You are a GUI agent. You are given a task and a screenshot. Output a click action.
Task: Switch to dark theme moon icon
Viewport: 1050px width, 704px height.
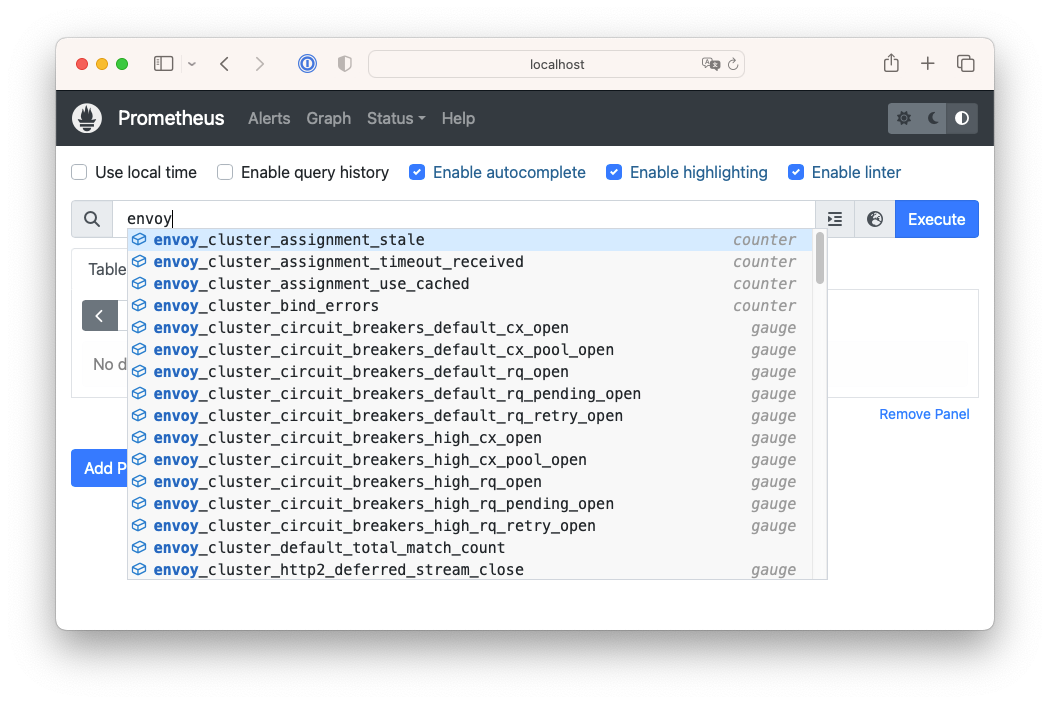pos(933,119)
